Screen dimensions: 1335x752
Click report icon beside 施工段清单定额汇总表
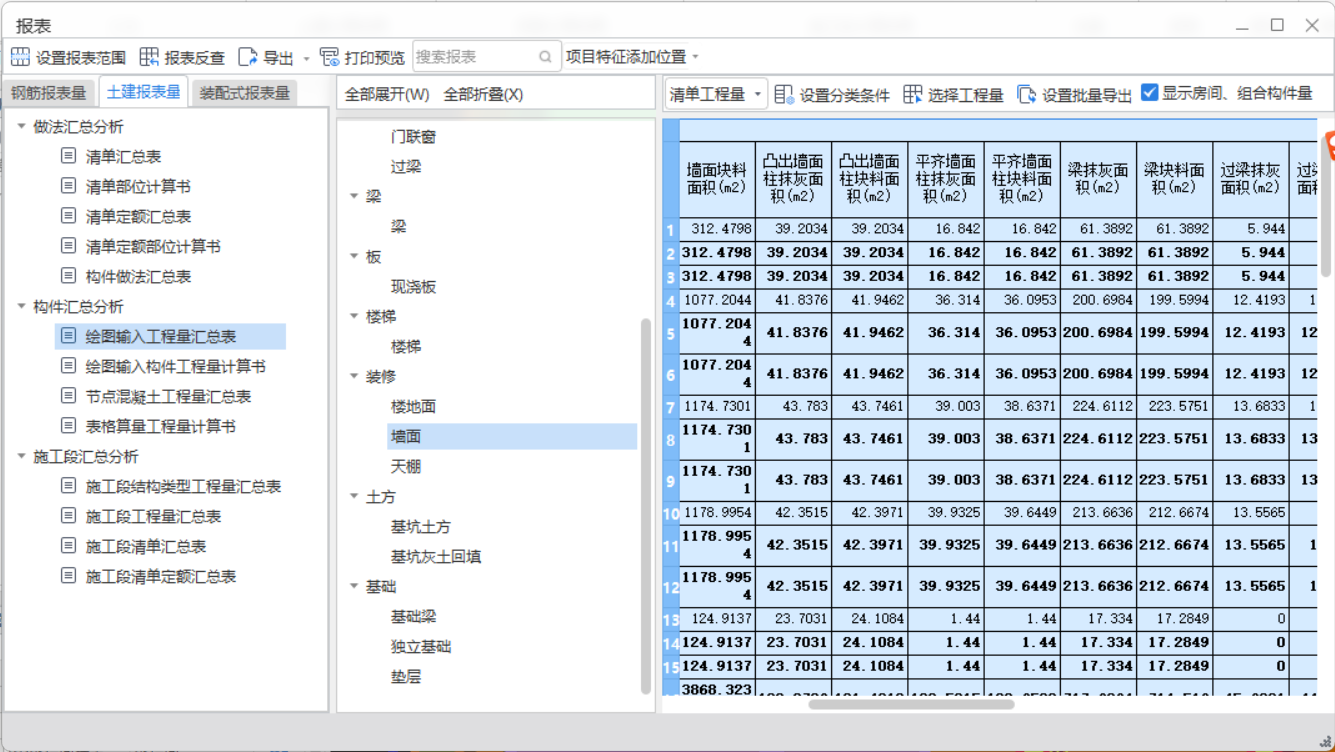[x=68, y=576]
